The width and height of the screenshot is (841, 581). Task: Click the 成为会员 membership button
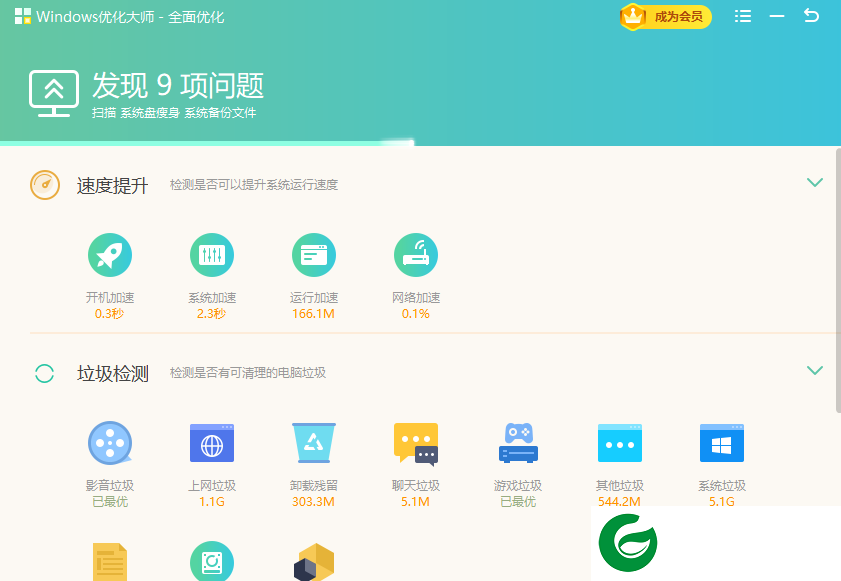click(x=666, y=17)
